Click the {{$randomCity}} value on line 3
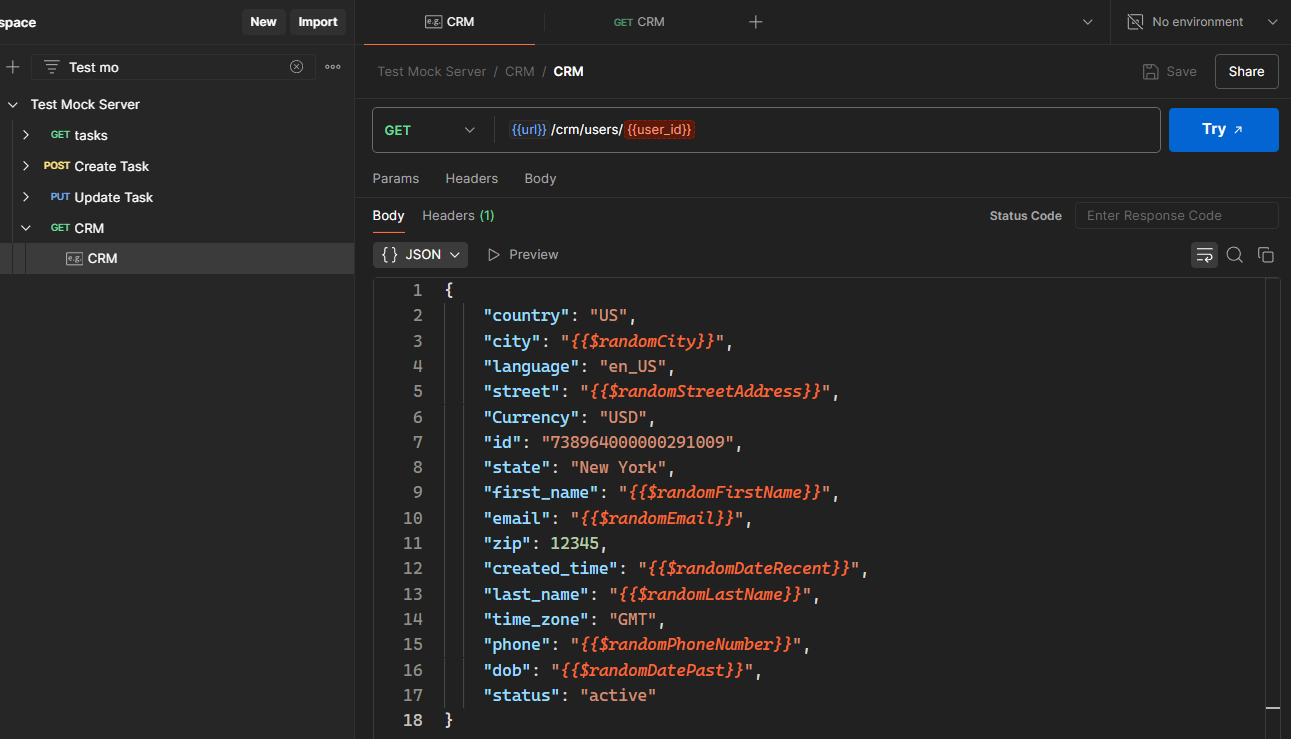 pos(642,341)
